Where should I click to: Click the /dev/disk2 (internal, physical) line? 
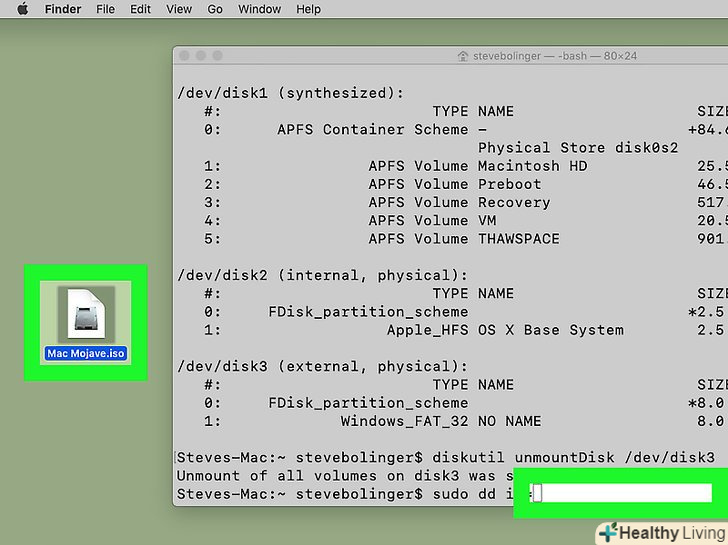coord(322,275)
